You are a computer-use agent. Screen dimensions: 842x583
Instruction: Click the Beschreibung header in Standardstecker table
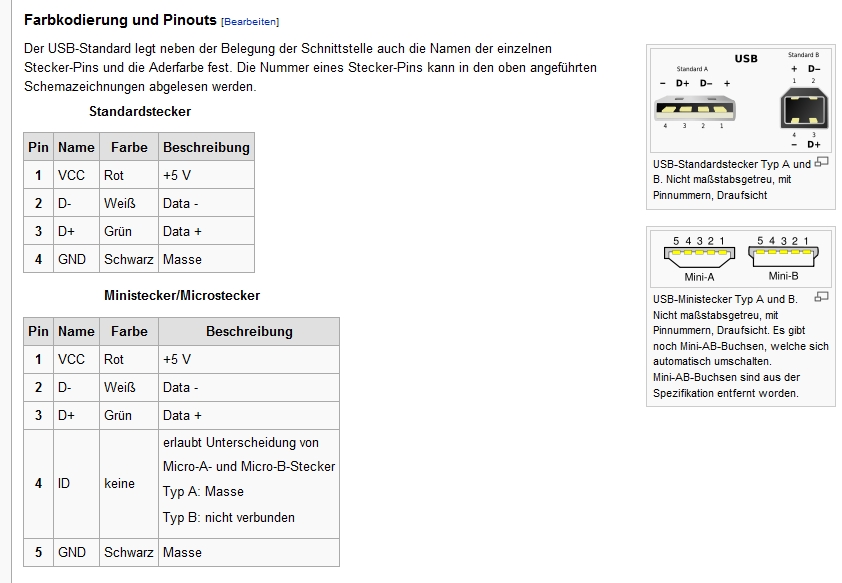point(206,147)
